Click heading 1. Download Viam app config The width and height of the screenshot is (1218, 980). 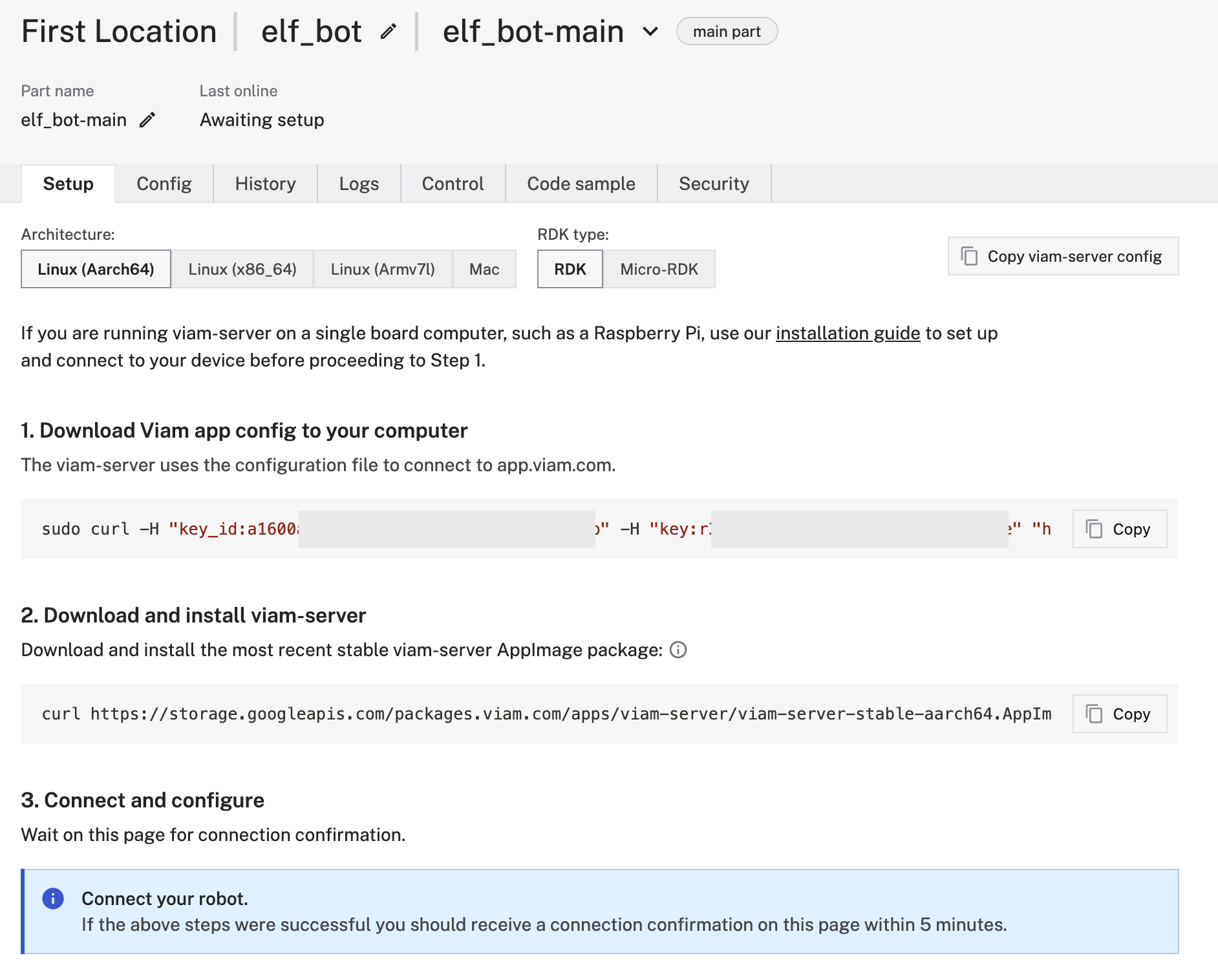244,431
